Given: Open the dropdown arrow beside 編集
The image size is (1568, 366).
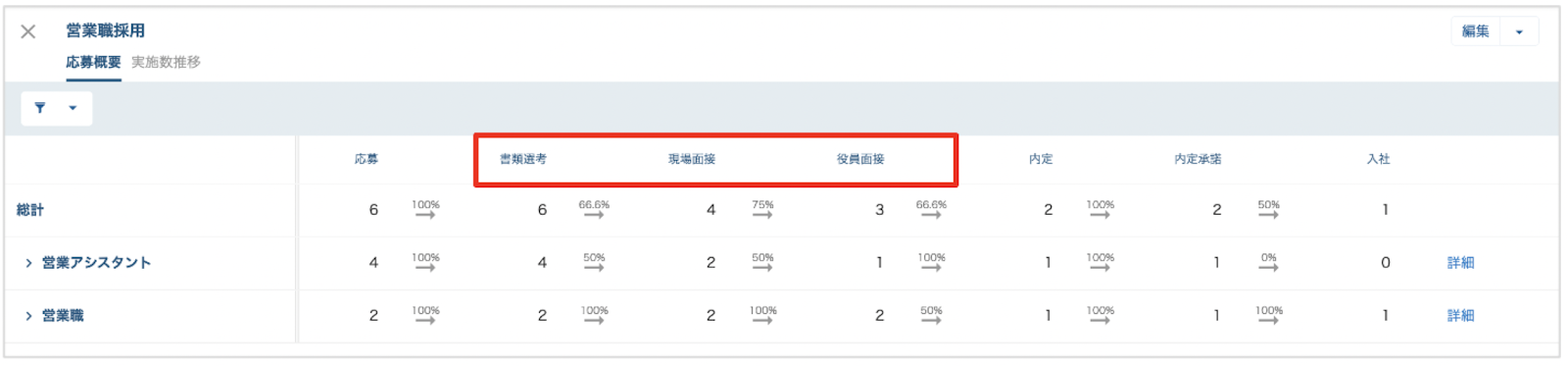Looking at the screenshot, I should 1519,31.
